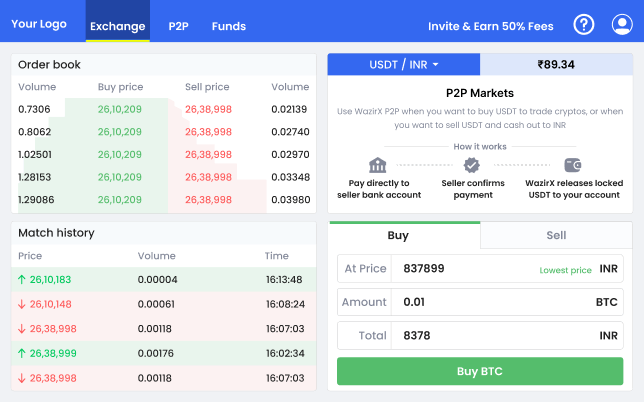Open the user profile avatar icon
This screenshot has height=402, width=644.
622,25
